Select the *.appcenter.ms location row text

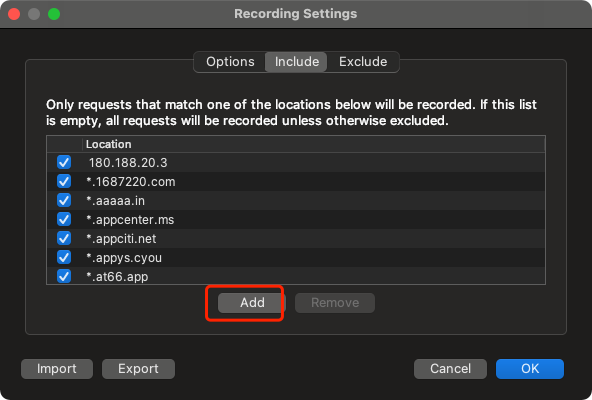click(130, 219)
